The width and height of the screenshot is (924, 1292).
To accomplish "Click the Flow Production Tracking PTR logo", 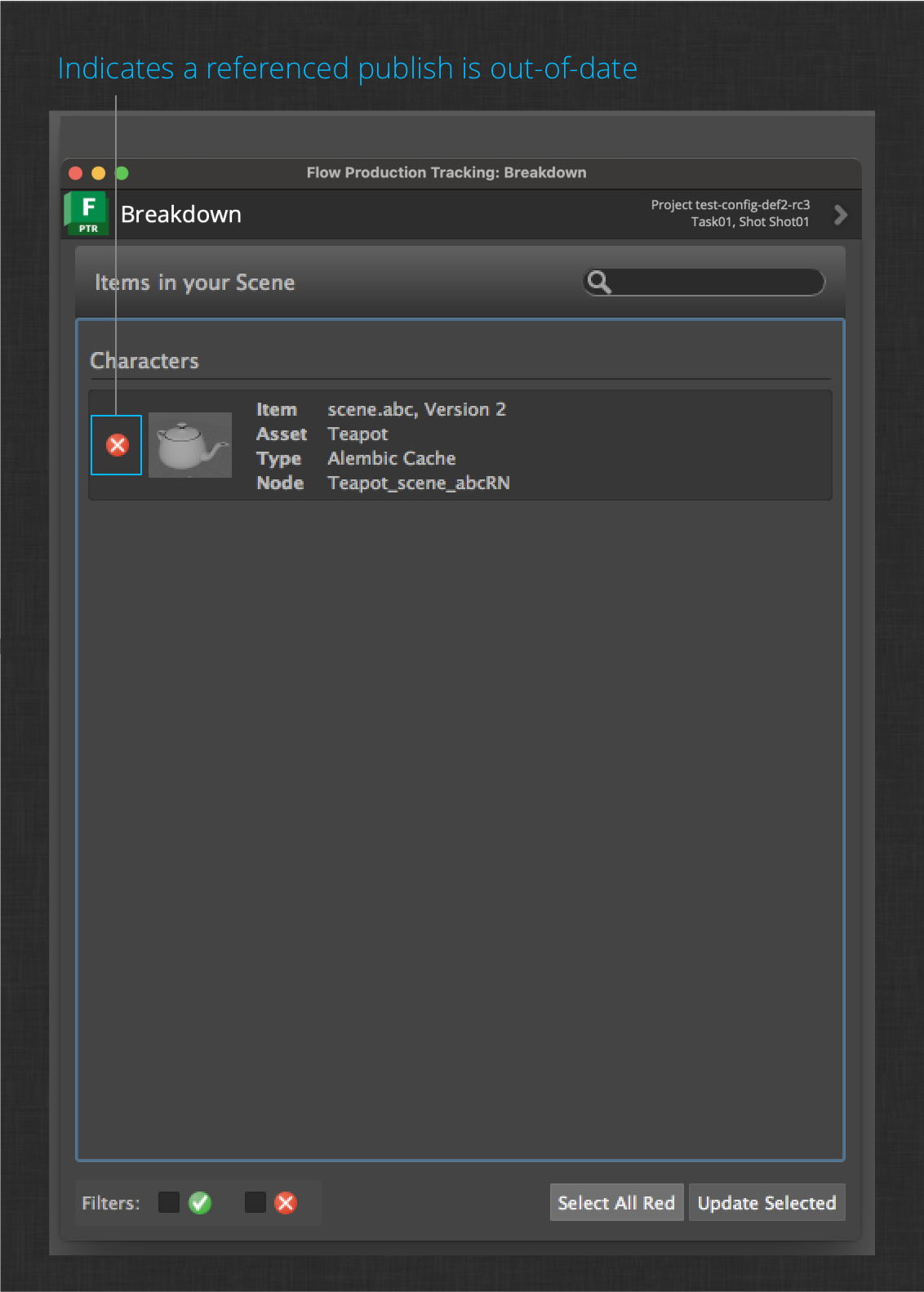I will (87, 214).
